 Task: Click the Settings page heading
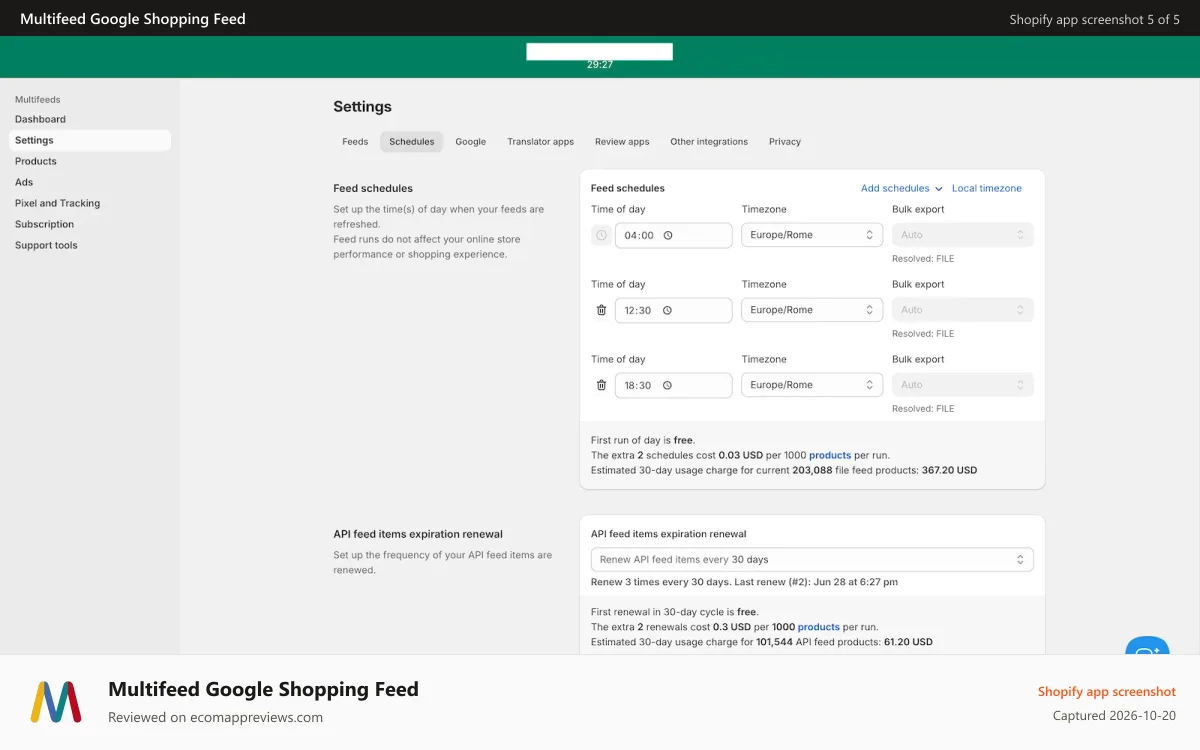[363, 107]
